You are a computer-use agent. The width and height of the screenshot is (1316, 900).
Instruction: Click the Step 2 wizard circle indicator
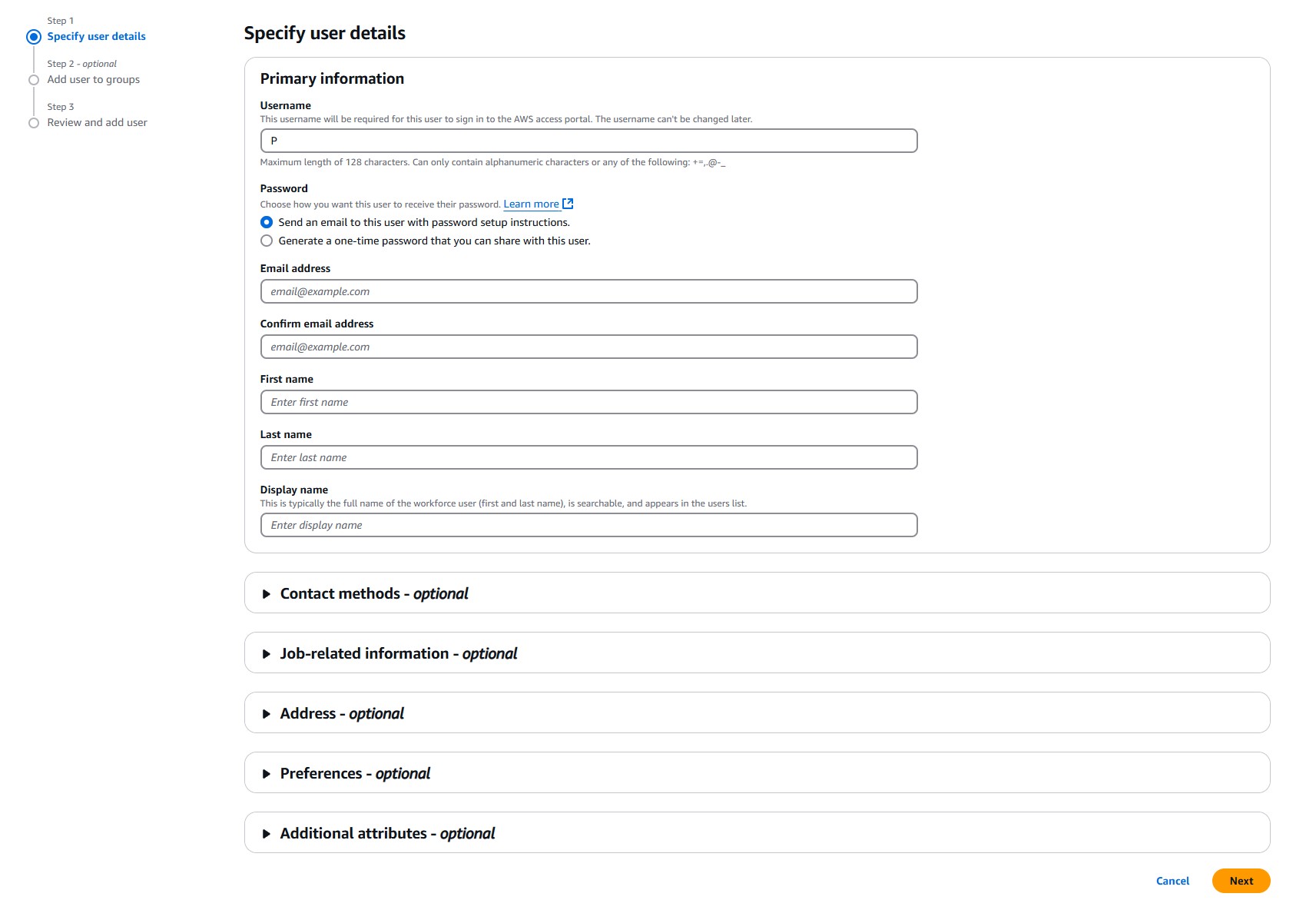pyautogui.click(x=34, y=80)
